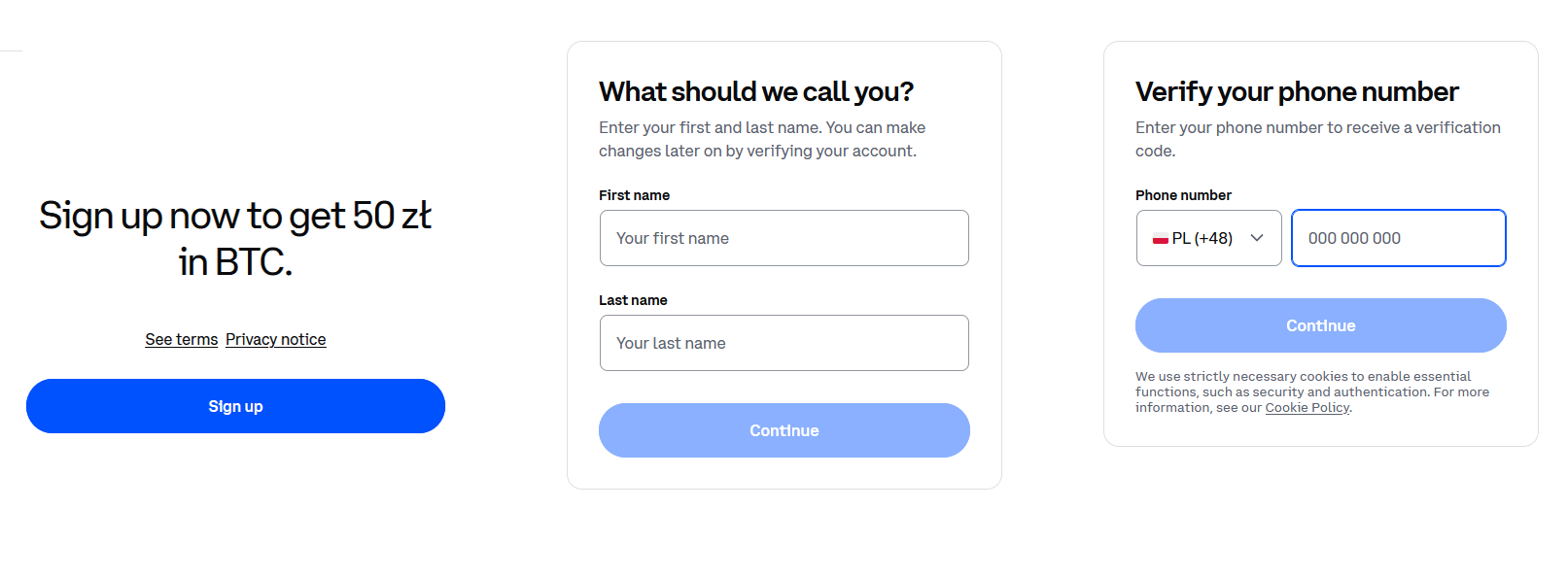This screenshot has width=1568, height=578.
Task: Click the What should we call you heading
Action: pyautogui.click(x=755, y=91)
